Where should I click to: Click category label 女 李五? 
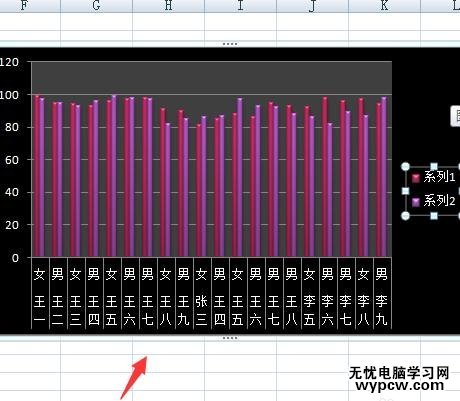(309, 297)
